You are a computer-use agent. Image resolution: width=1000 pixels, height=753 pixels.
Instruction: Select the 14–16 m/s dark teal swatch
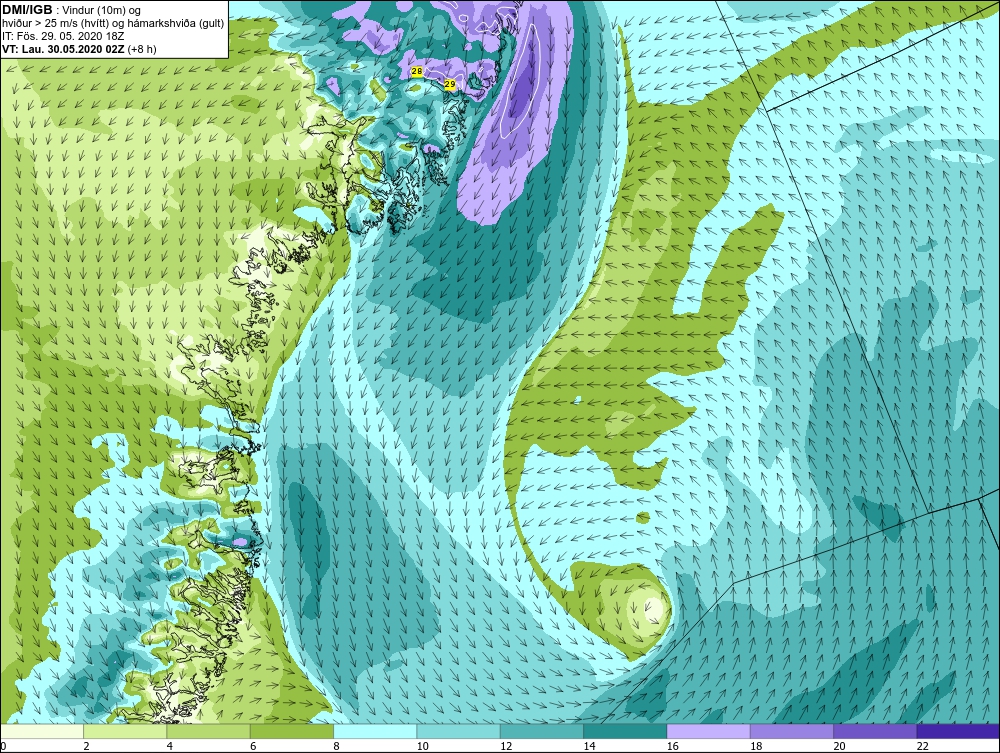tap(625, 731)
